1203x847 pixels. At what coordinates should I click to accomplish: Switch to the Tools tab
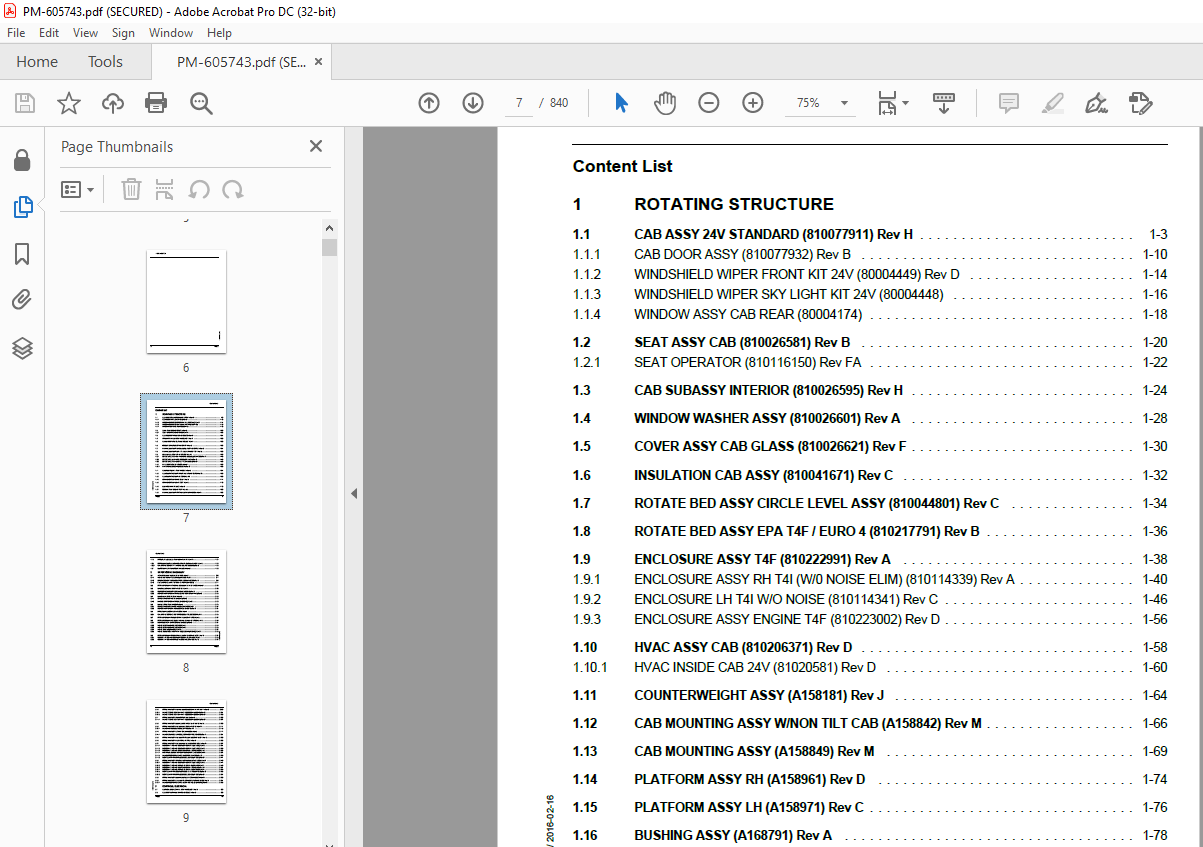[105, 62]
